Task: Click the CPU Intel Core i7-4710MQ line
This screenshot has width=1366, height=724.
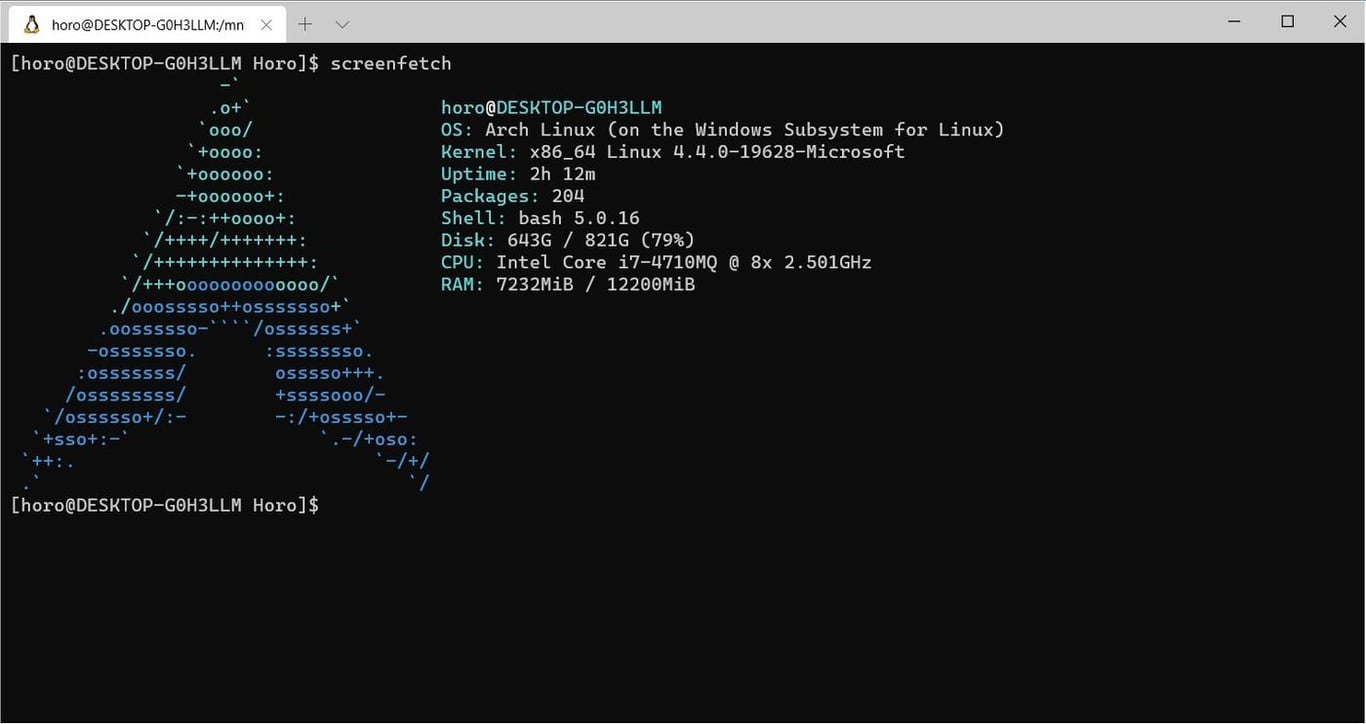Action: [656, 262]
